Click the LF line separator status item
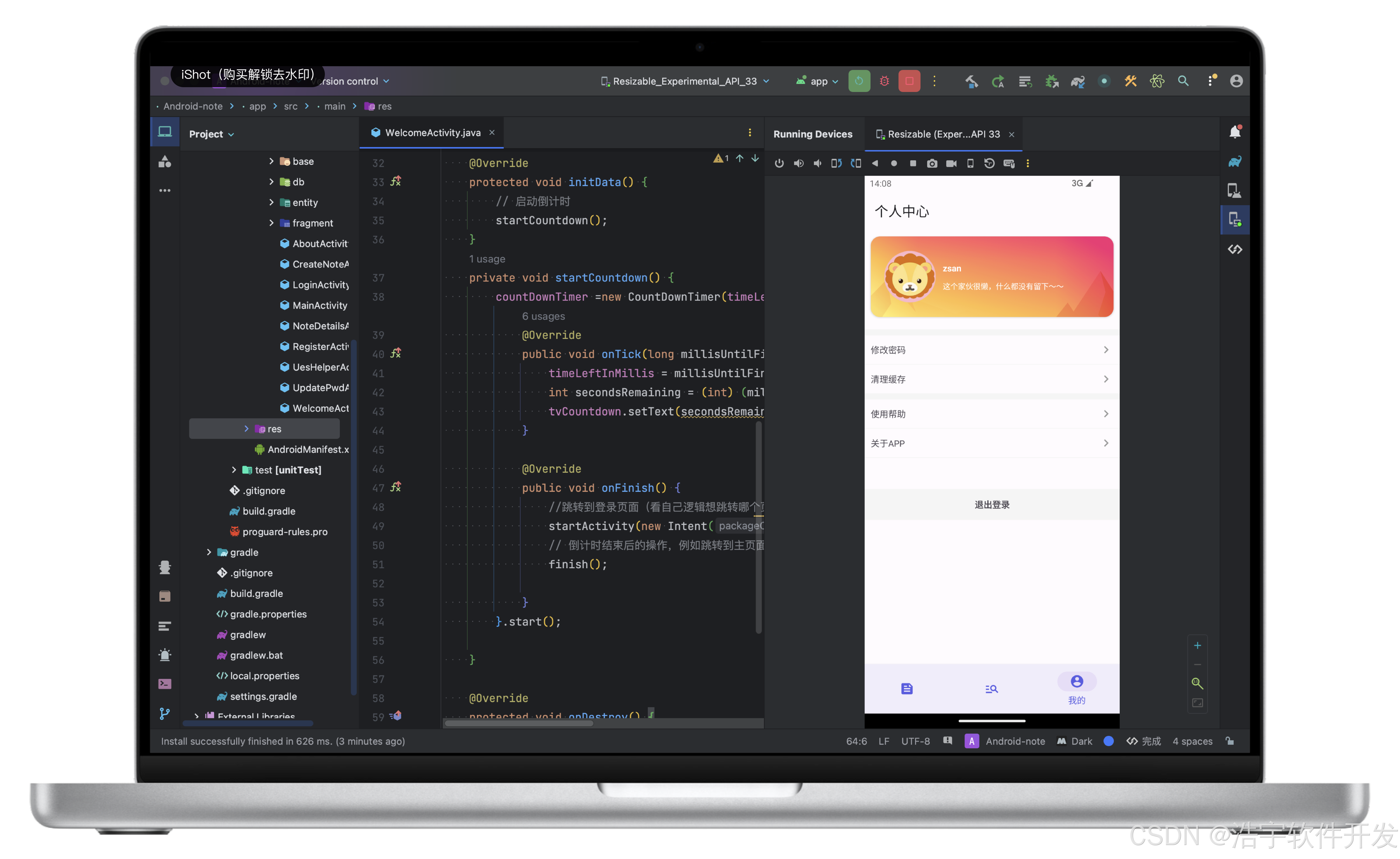 click(884, 741)
